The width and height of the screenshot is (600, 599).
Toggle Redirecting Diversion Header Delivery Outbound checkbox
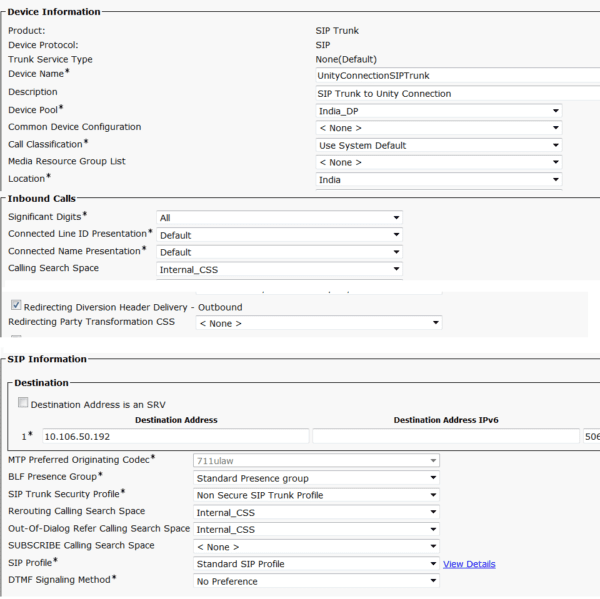click(x=16, y=306)
